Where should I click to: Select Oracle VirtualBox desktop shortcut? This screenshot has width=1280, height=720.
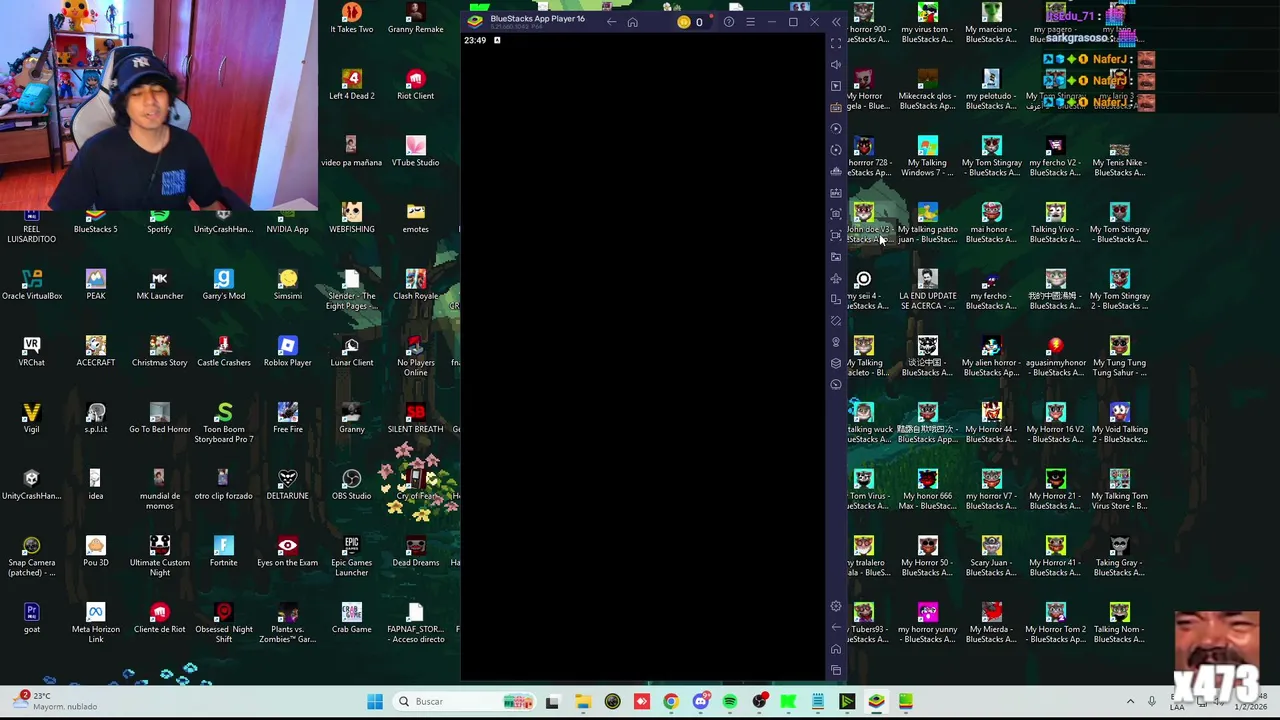(32, 285)
